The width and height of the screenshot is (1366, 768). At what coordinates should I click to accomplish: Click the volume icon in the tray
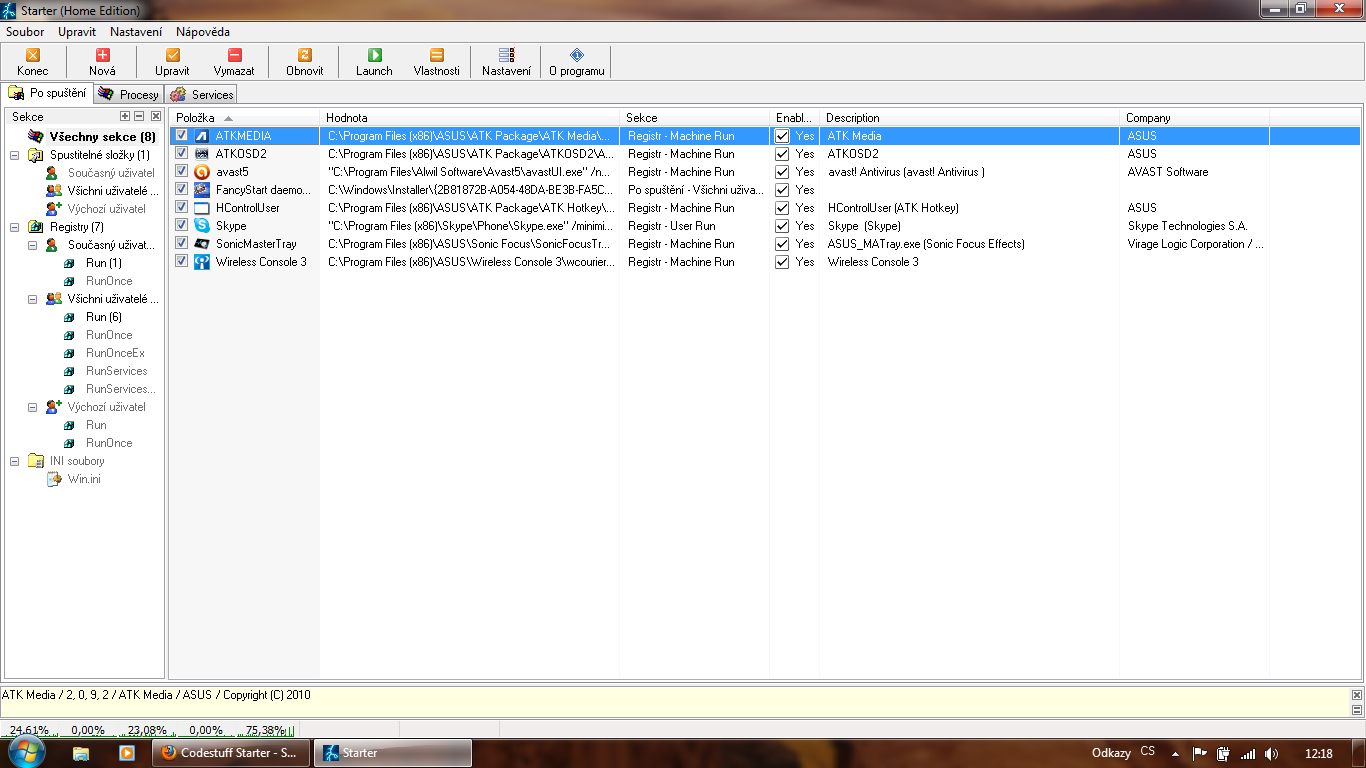point(1271,754)
